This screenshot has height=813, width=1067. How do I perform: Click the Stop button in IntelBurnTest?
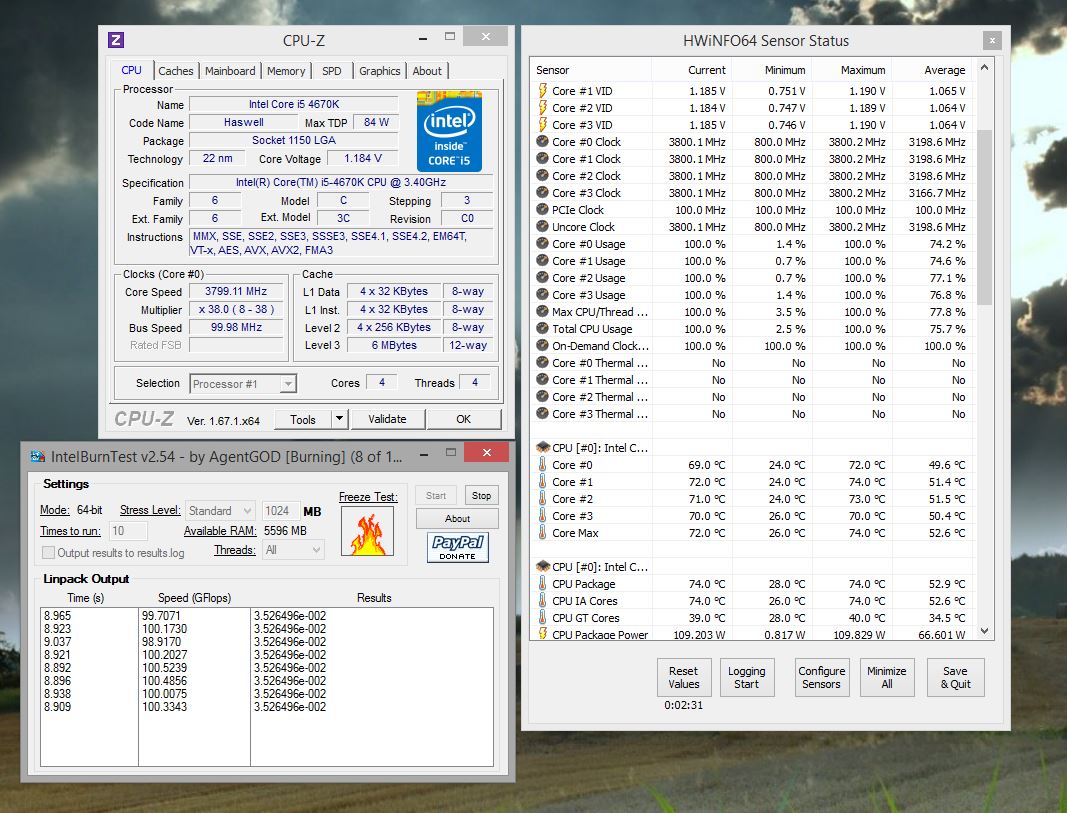pyautogui.click(x=481, y=495)
